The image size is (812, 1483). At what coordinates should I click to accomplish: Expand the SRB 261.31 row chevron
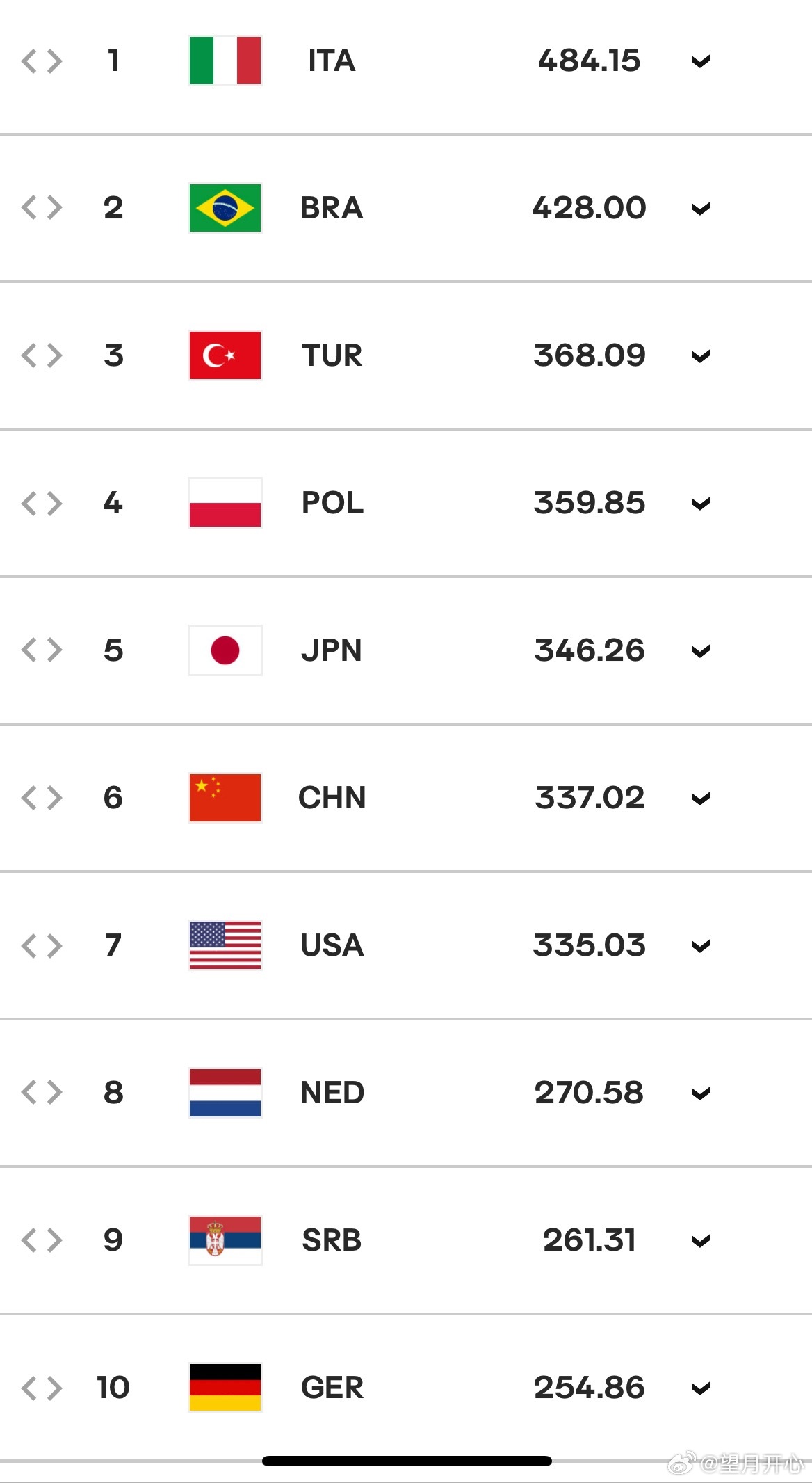point(701,1241)
